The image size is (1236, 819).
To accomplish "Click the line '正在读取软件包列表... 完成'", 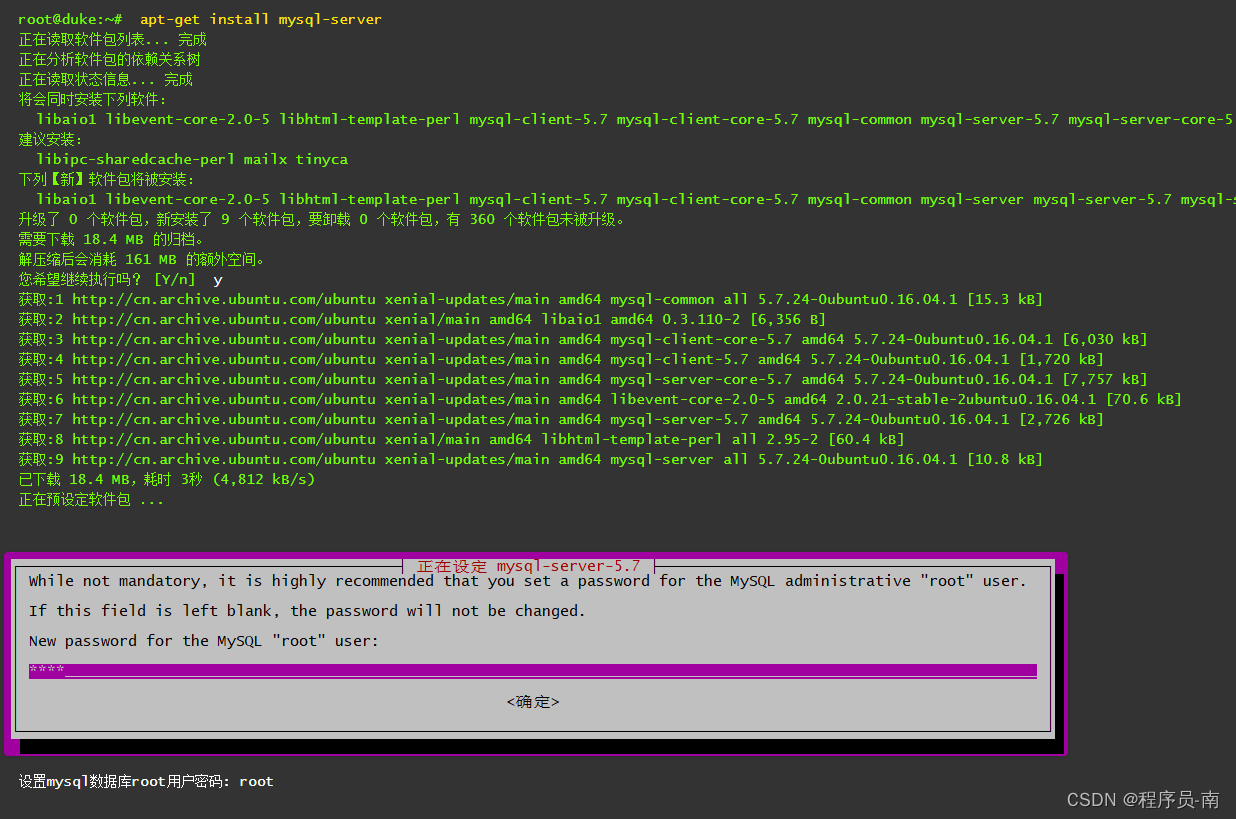I will 112,39.
